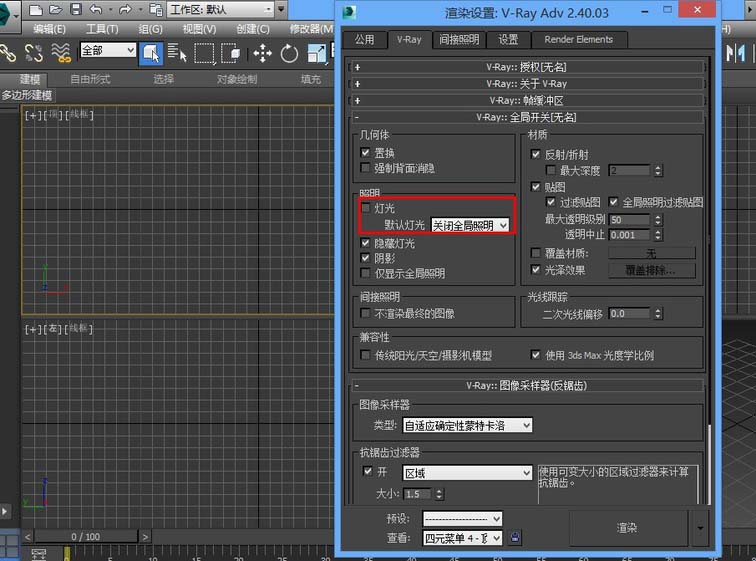This screenshot has width=756, height=561.
Task: Open the 全部 selection filter dropdown
Action: pos(108,50)
